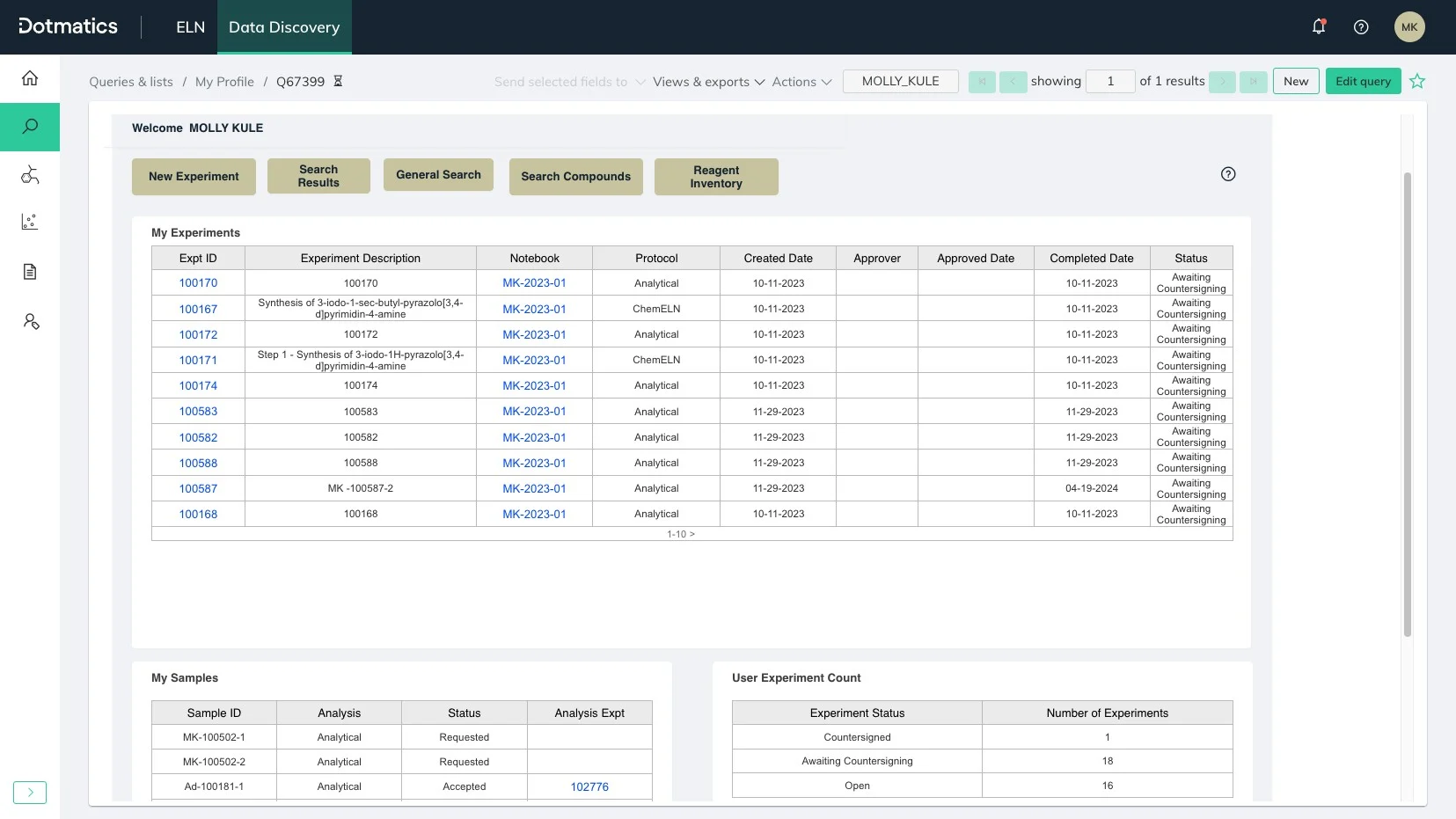Open the Actions dropdown menu
Image resolution: width=1456 pixels, height=819 pixels.
click(801, 82)
